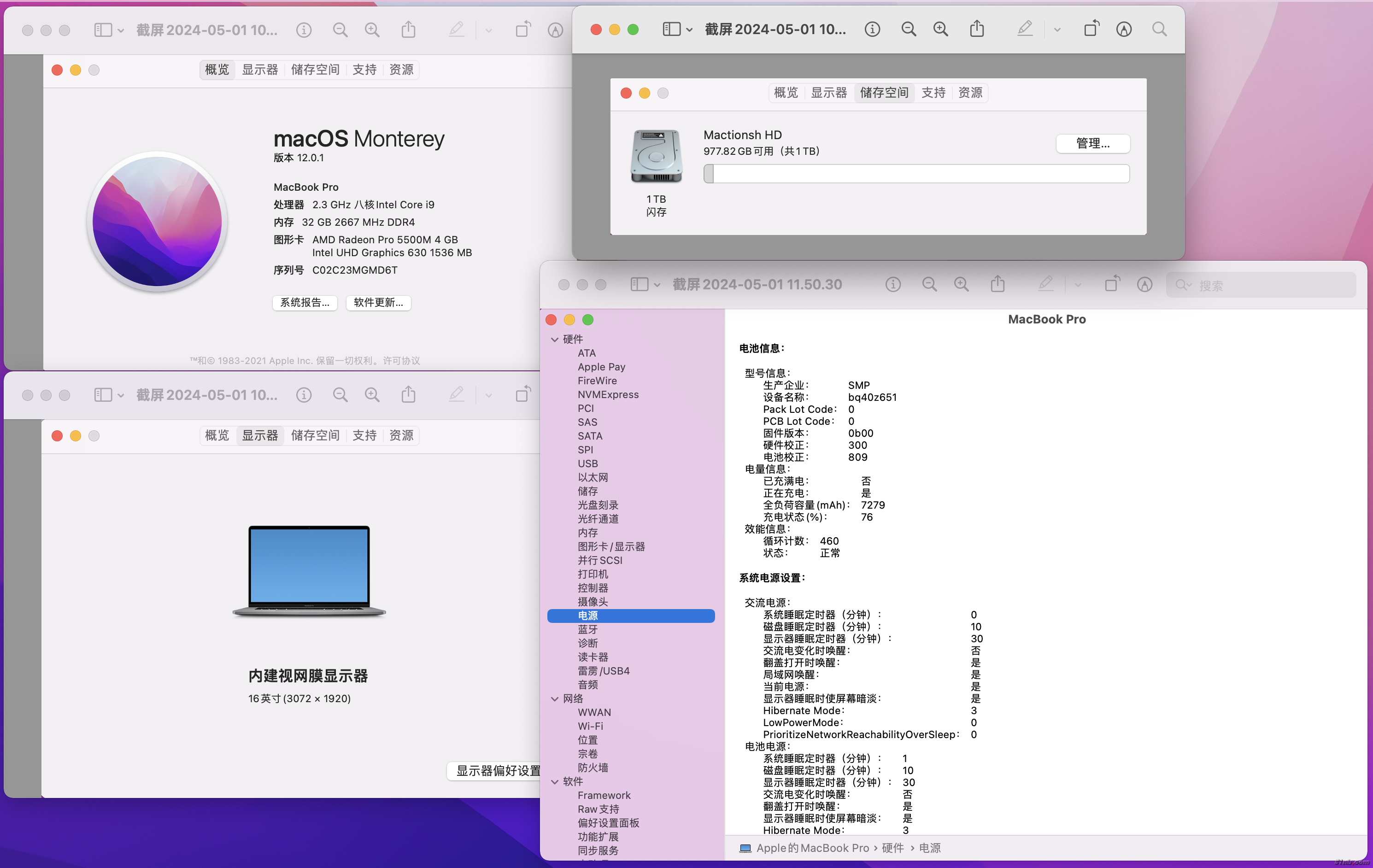Click Apple的MacBook Pro in path bar
Screen dimensions: 1373x868
[x=804, y=849]
